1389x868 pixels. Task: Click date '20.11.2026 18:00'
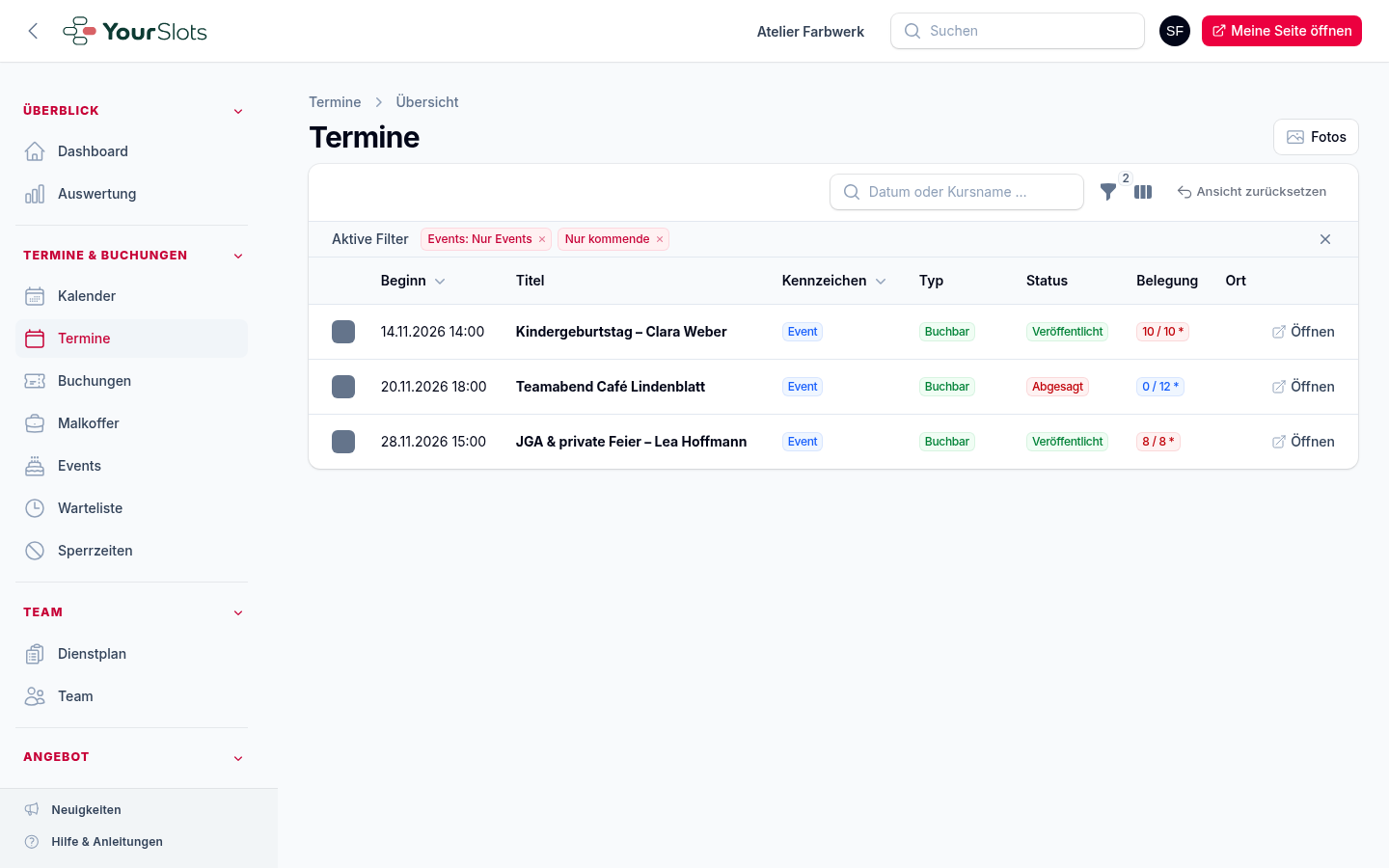[x=434, y=387]
